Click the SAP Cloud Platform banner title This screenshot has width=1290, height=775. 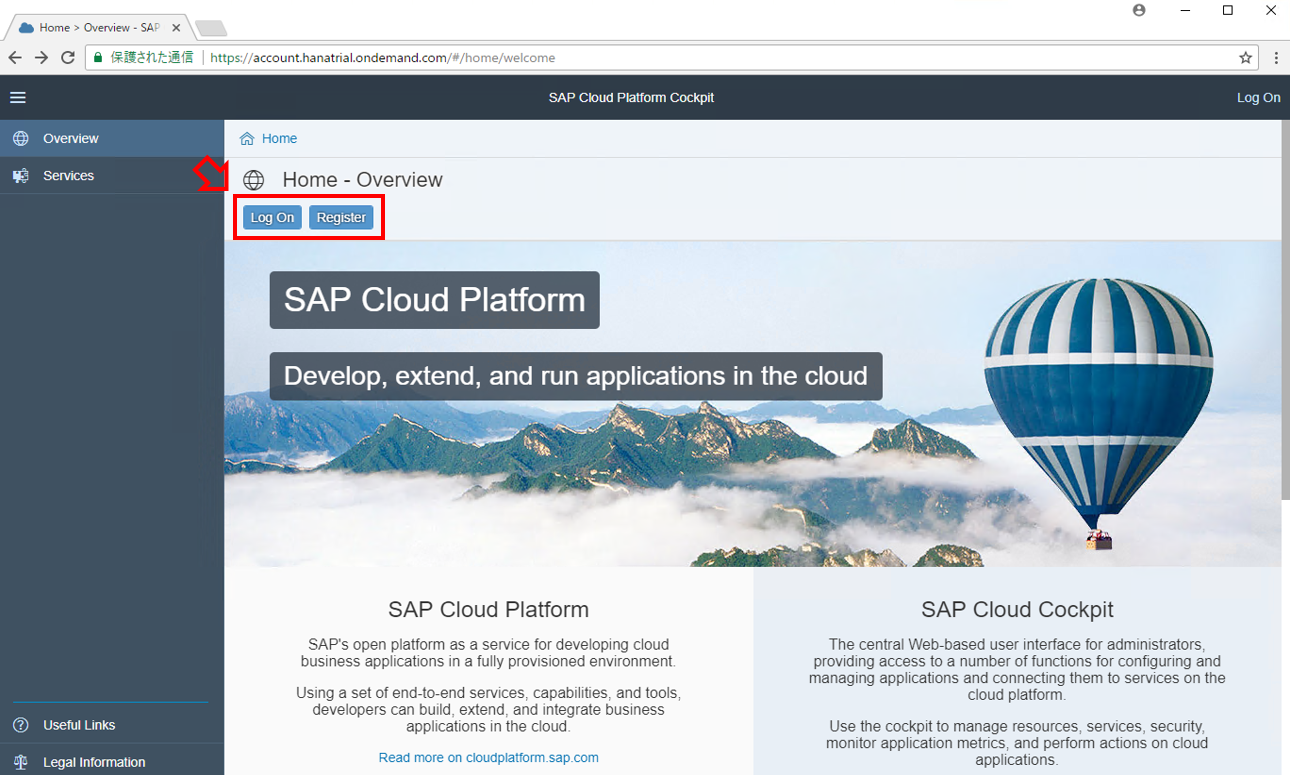coord(434,300)
